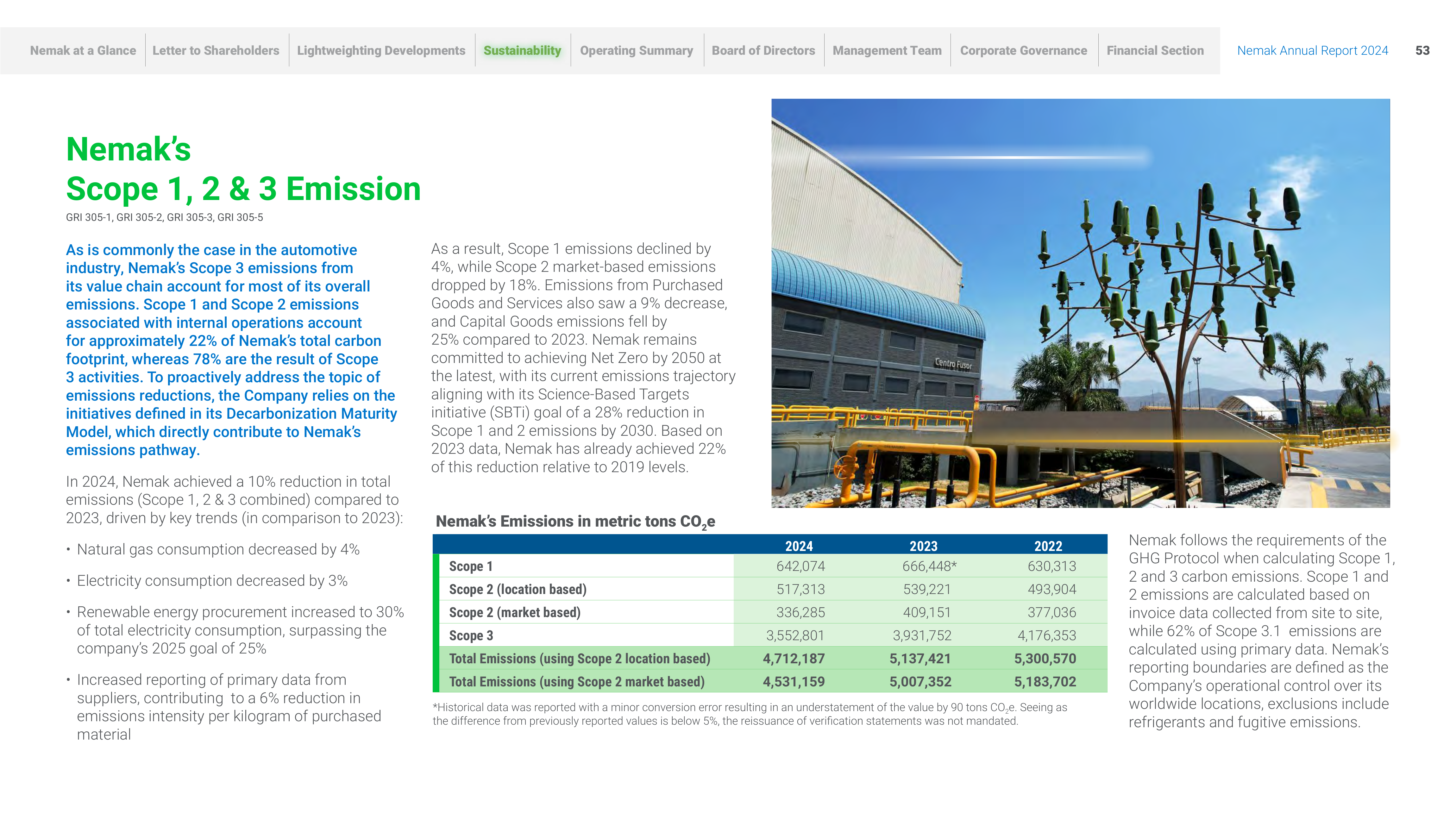Click the Electricity consumption decreased bullet
Image resolution: width=1456 pixels, height=819 pixels.
point(207,580)
